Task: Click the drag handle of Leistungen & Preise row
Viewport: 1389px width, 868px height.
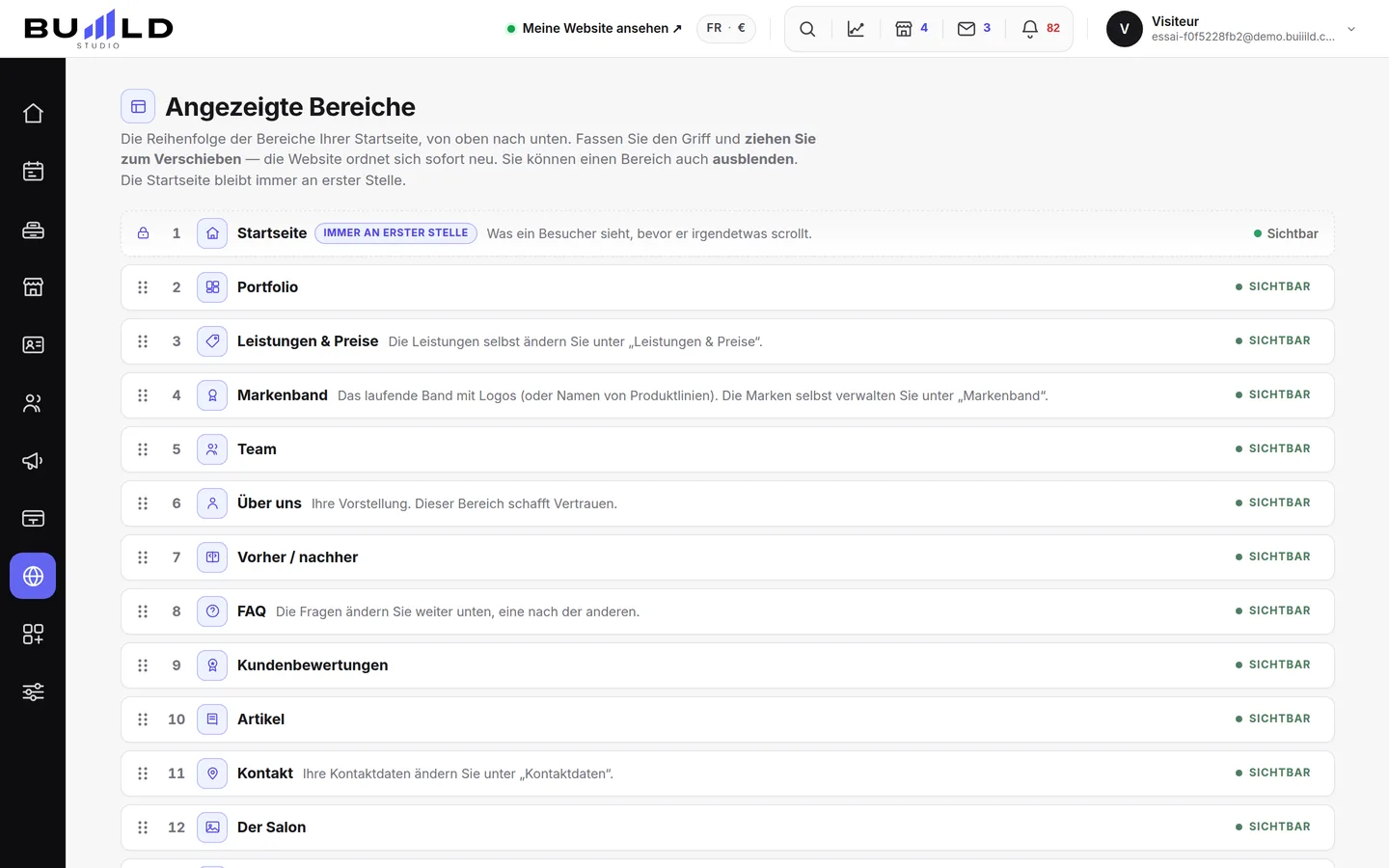Action: 143,341
